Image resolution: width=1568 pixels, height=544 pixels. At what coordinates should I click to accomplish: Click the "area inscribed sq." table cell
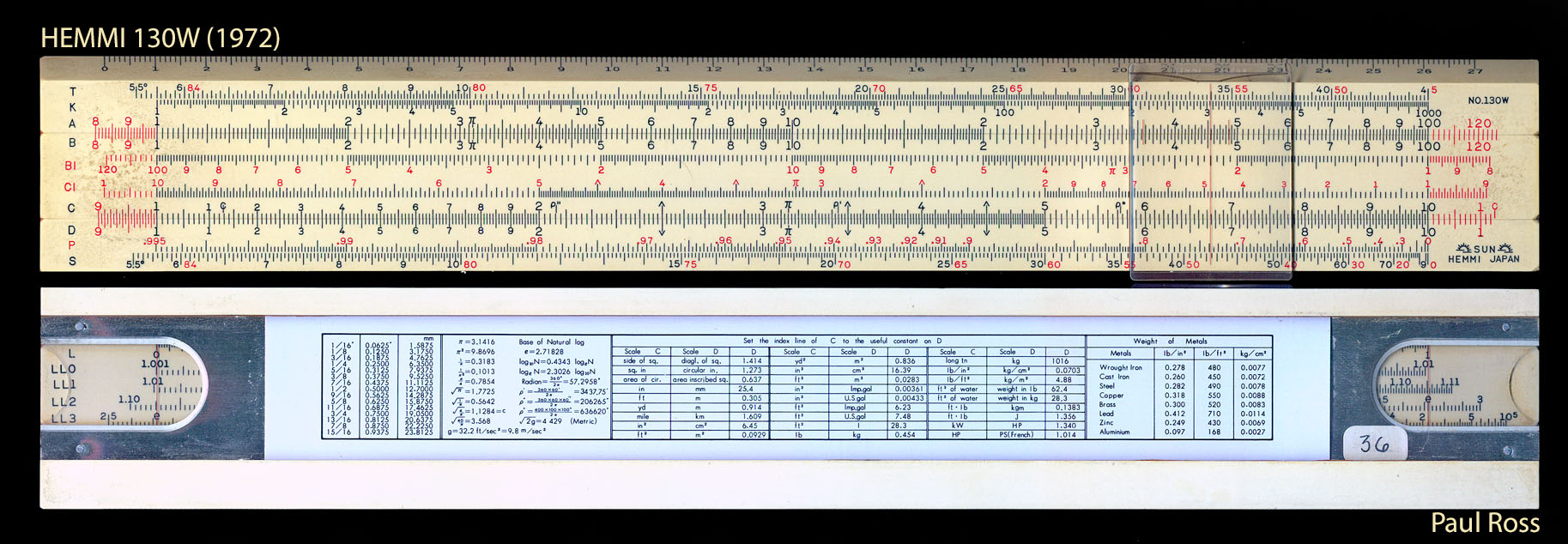coord(700,379)
